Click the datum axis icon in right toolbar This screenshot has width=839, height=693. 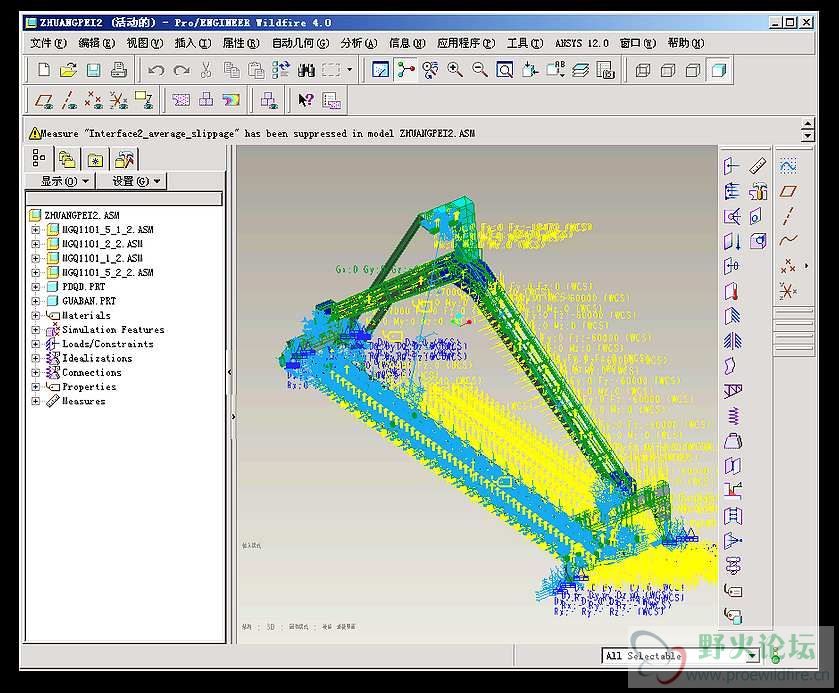[x=788, y=216]
